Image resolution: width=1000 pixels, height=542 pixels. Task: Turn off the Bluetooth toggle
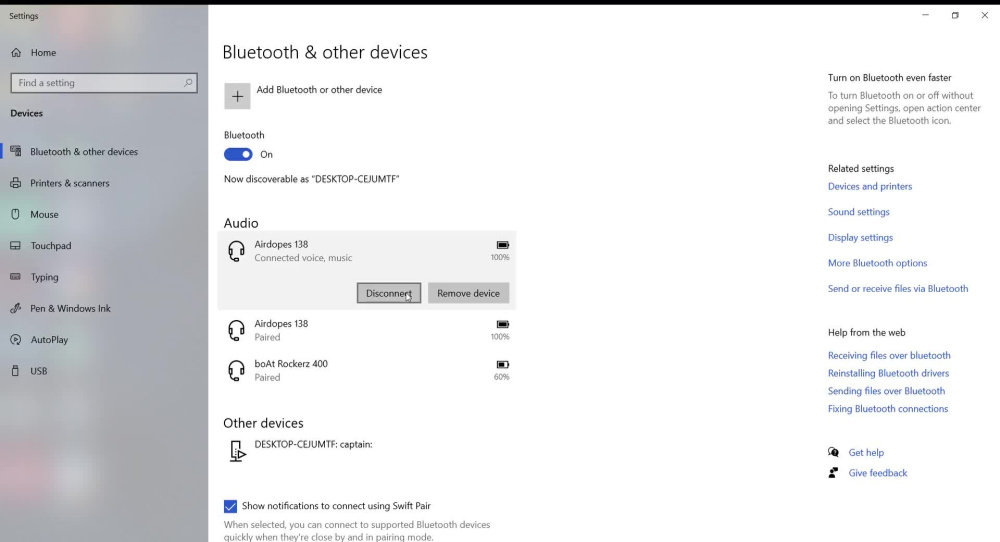click(x=238, y=154)
